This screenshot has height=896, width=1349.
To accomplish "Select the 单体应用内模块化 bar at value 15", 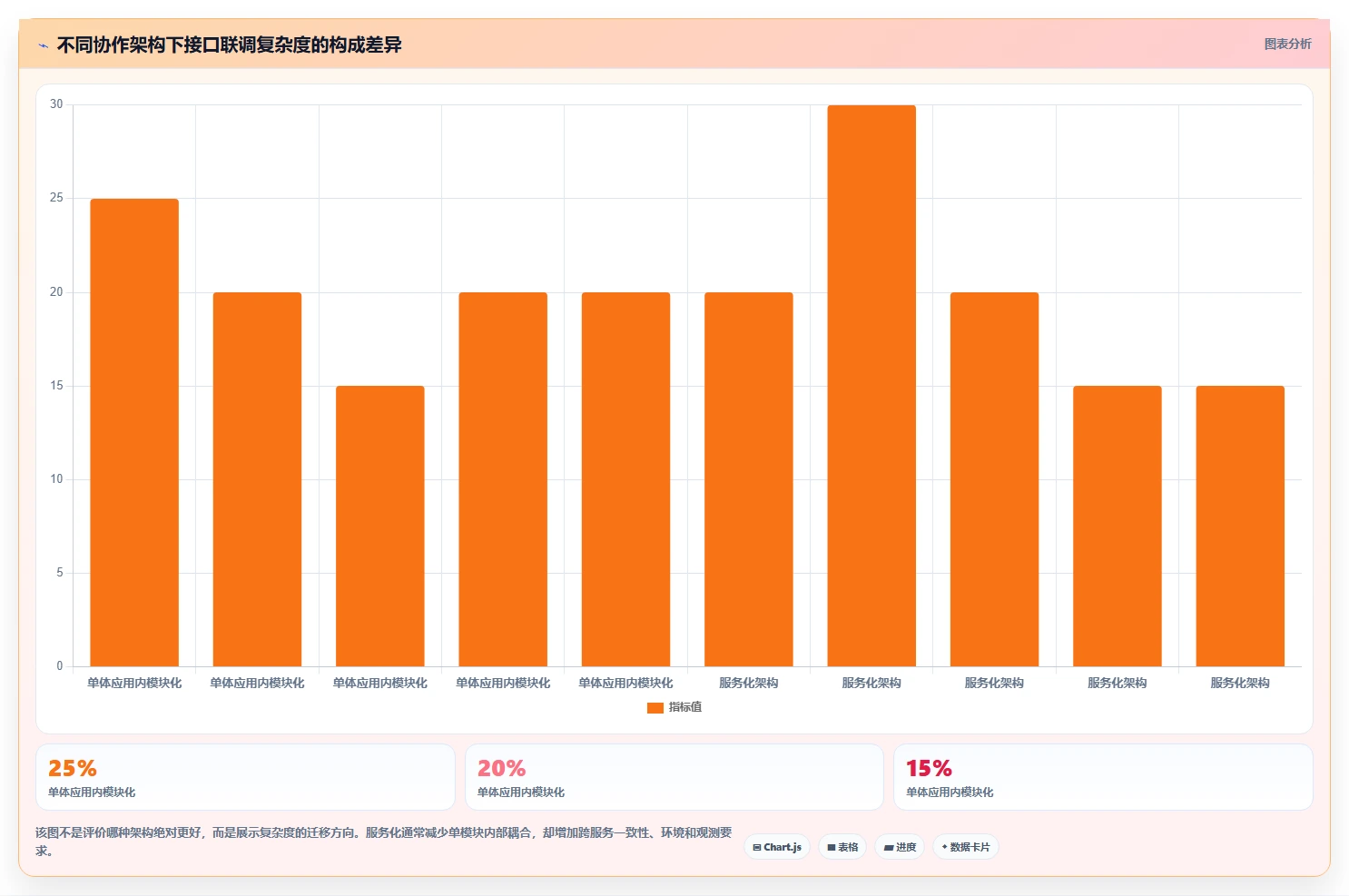I will [x=380, y=526].
